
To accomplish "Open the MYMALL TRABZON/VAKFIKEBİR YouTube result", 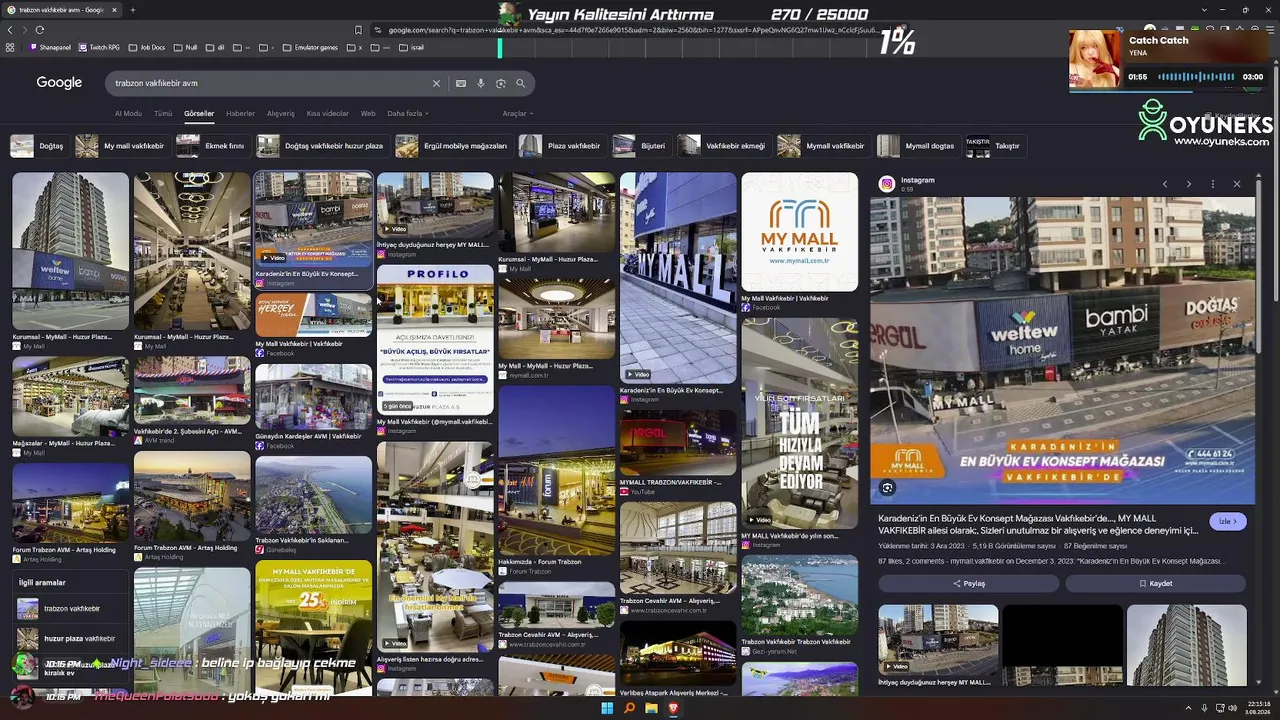I will [x=678, y=442].
